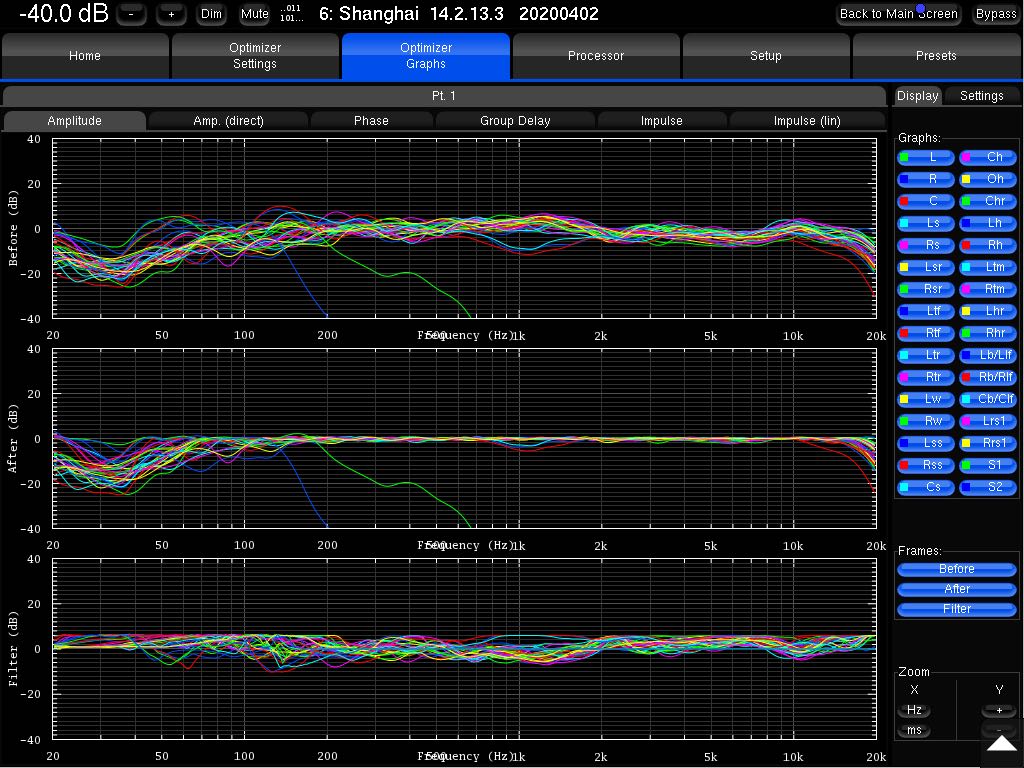The image size is (1024, 768).
Task: Open the Optimizer Settings tab
Action: [x=255, y=56]
